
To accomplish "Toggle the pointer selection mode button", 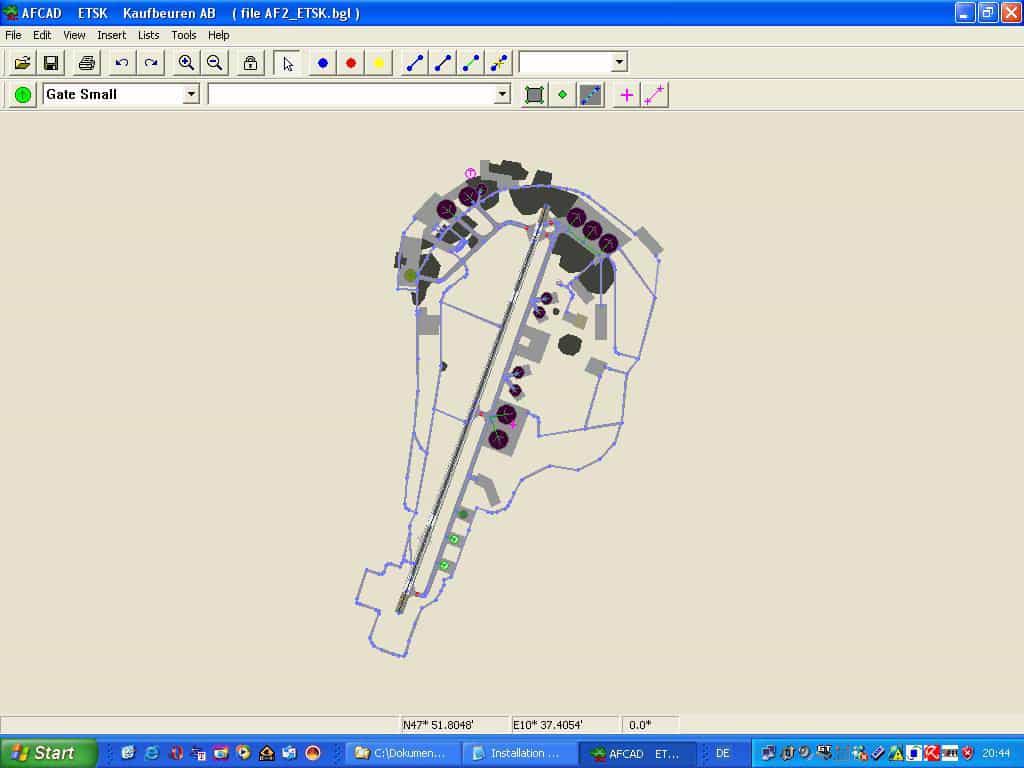I will [x=288, y=63].
